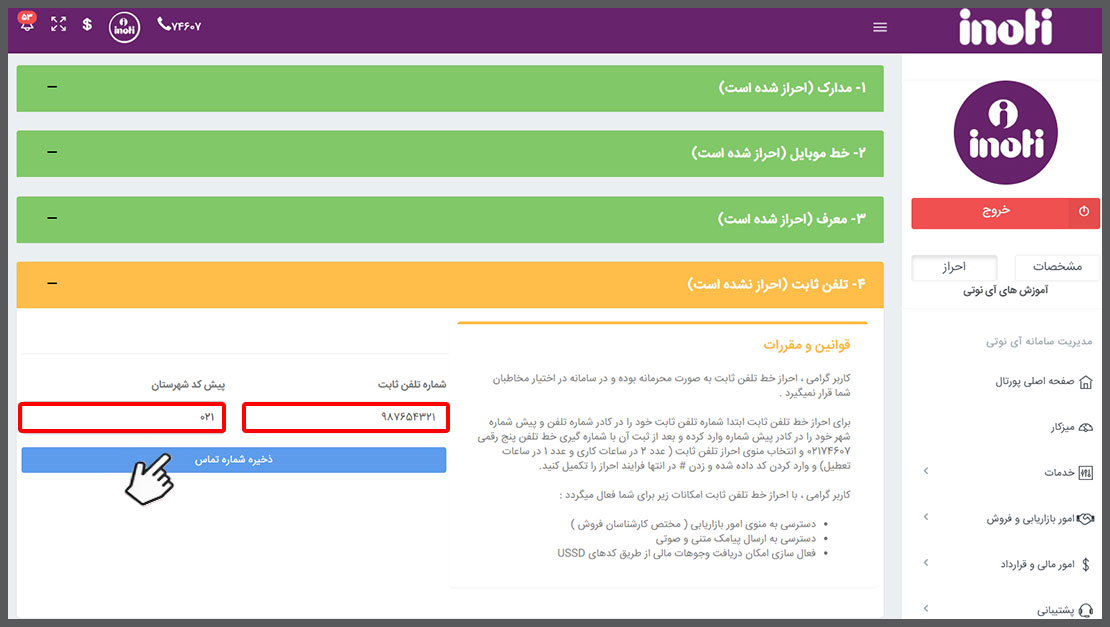This screenshot has height=627, width=1110.
Task: Click the power icon beside the logout button
Action: coord(1084,212)
